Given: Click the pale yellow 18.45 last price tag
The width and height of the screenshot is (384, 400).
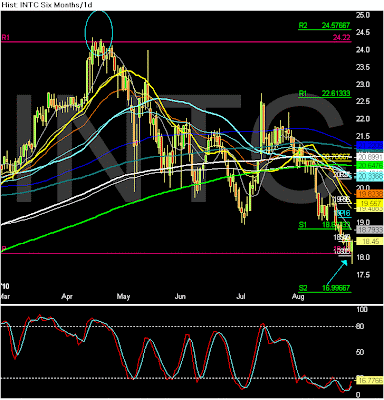Looking at the screenshot, I should [370, 241].
